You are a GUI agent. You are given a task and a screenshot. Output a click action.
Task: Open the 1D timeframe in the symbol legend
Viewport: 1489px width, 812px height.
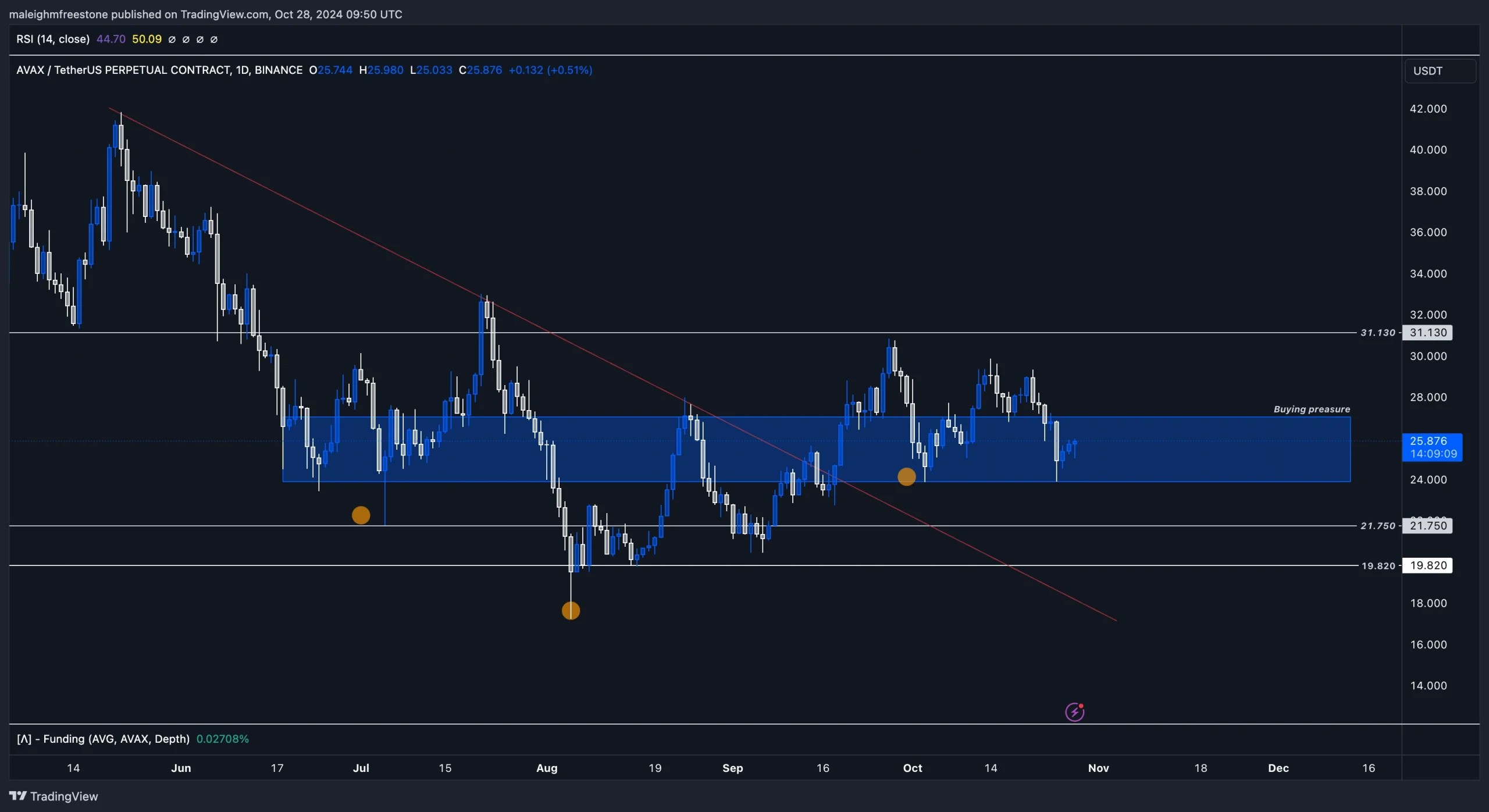pyautogui.click(x=243, y=70)
